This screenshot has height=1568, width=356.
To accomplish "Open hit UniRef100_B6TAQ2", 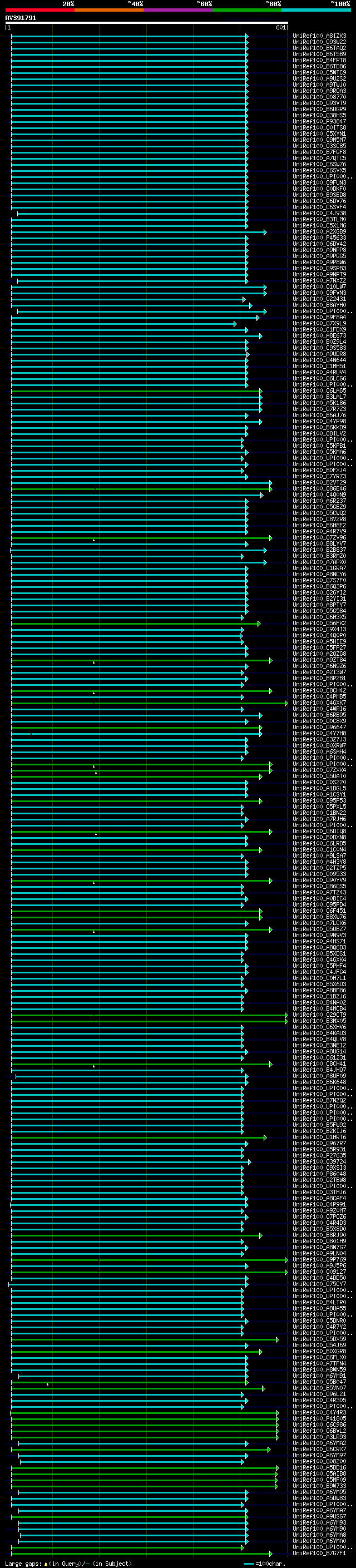I will pyautogui.click(x=319, y=48).
